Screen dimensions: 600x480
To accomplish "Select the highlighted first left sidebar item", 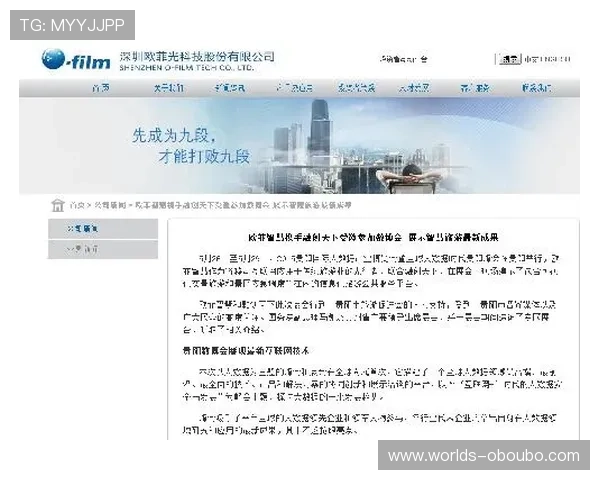I will pos(103,229).
